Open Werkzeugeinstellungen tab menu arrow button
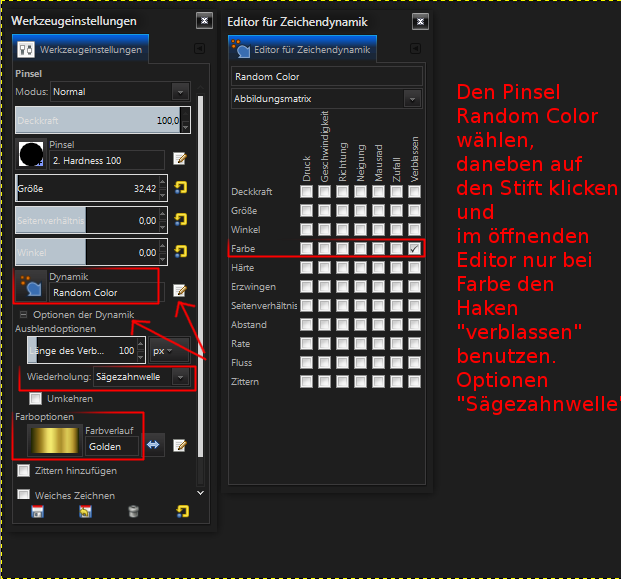Viewport: 621px width, 579px height. point(200,48)
